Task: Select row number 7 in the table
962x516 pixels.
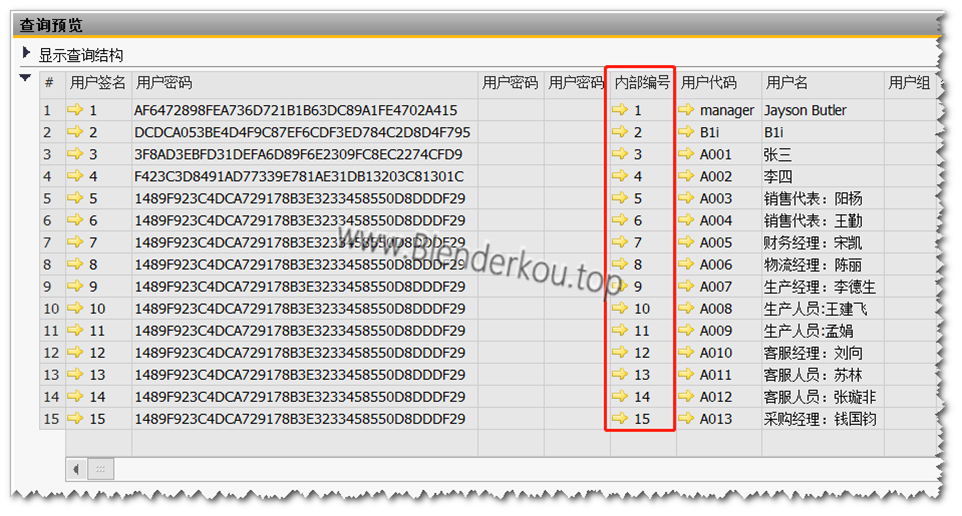Action: click(49, 242)
